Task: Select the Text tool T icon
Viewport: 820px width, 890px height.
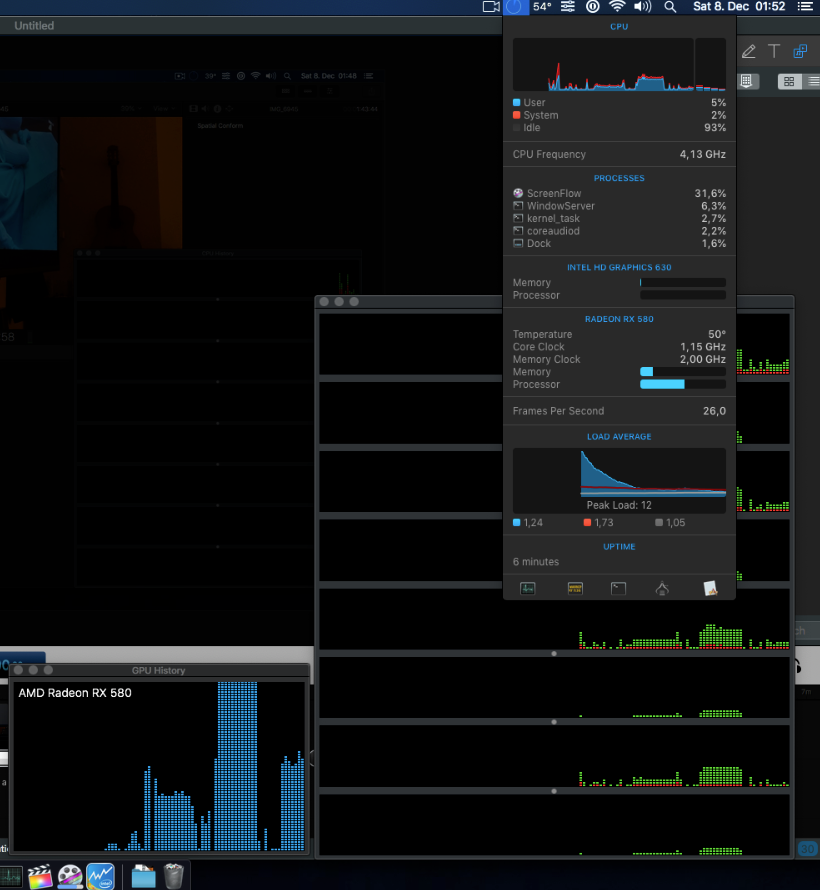Action: pos(773,51)
